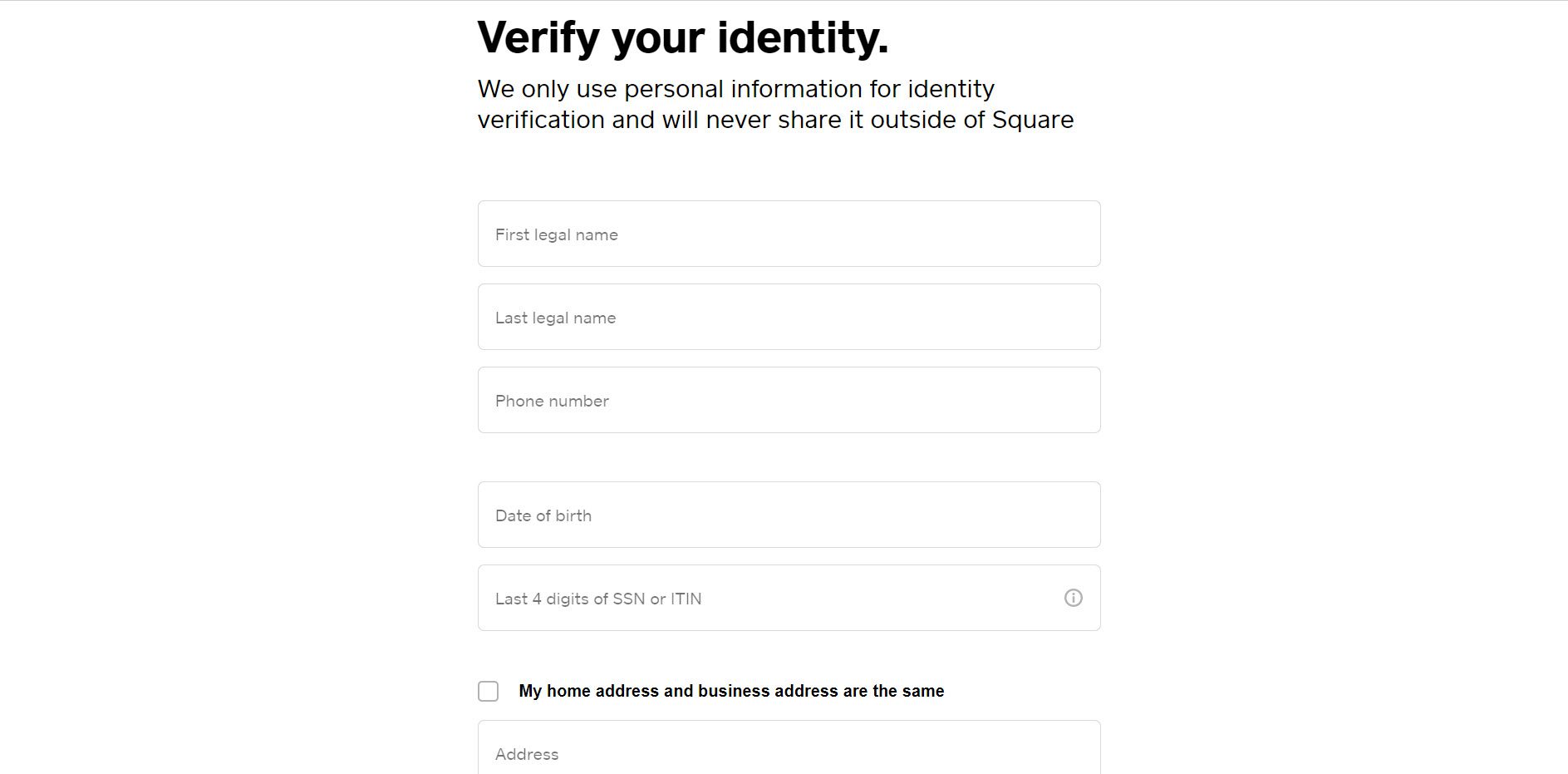
Task: Click the 'Address' placeholder text
Action: tap(527, 754)
